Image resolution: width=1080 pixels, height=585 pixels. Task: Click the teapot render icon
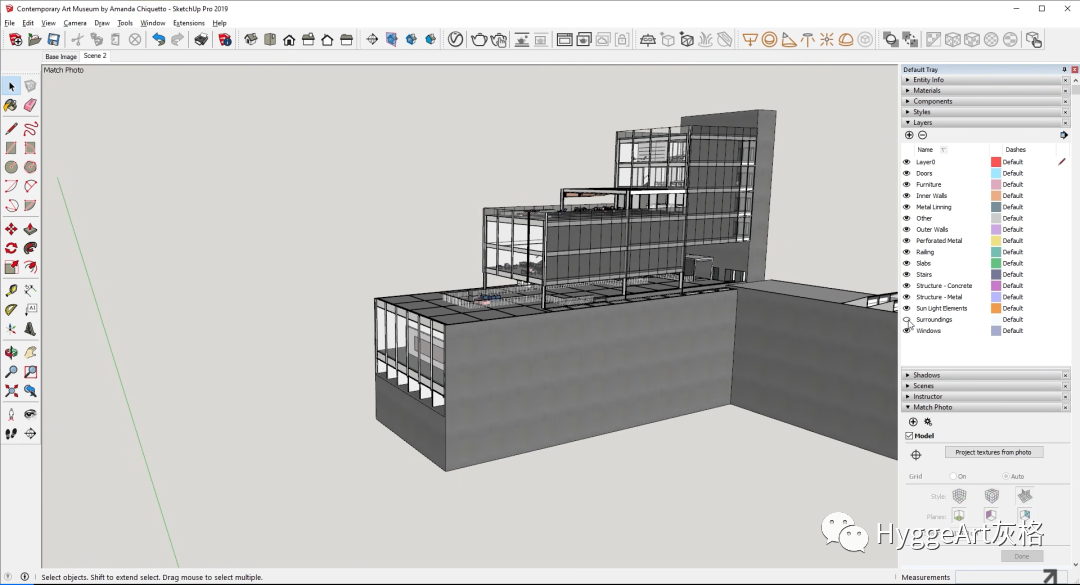point(479,39)
